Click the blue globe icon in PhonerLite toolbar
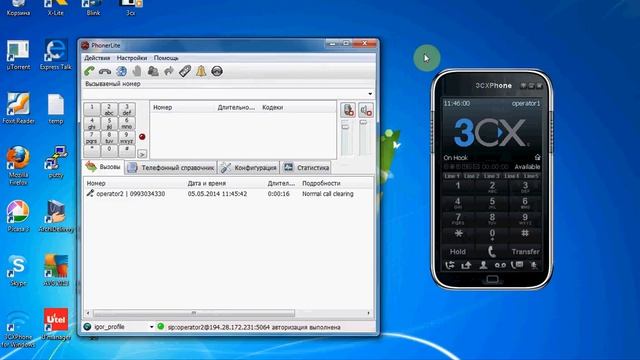The height and width of the screenshot is (360, 640). coord(121,71)
